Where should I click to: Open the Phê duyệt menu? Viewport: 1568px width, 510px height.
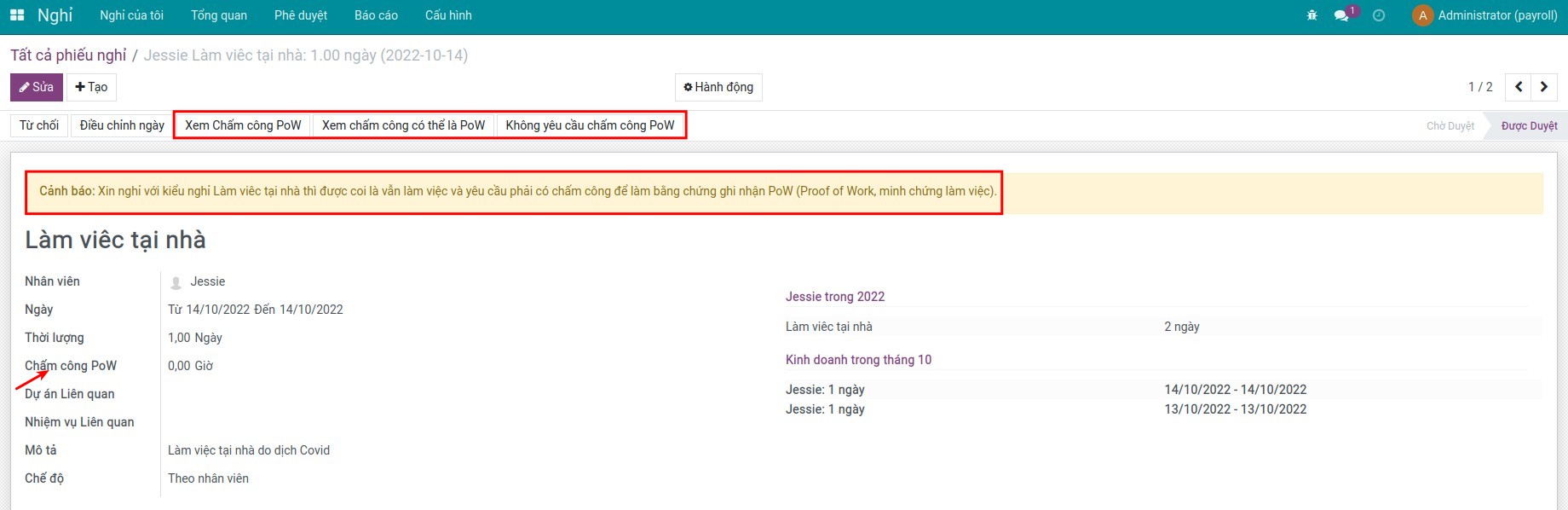301,15
